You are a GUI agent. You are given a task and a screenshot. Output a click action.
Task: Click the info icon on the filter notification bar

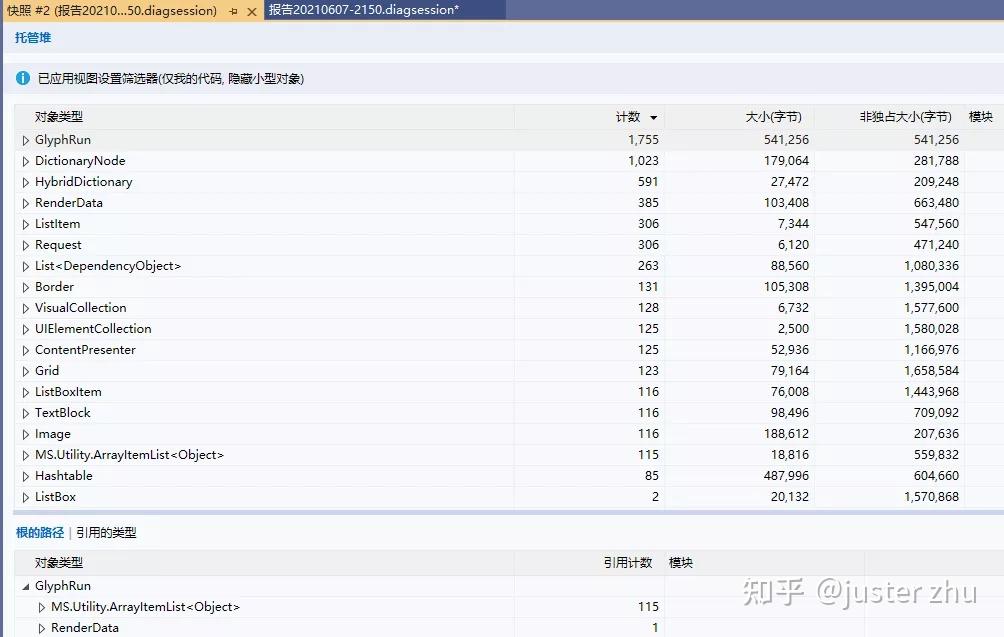(22, 77)
